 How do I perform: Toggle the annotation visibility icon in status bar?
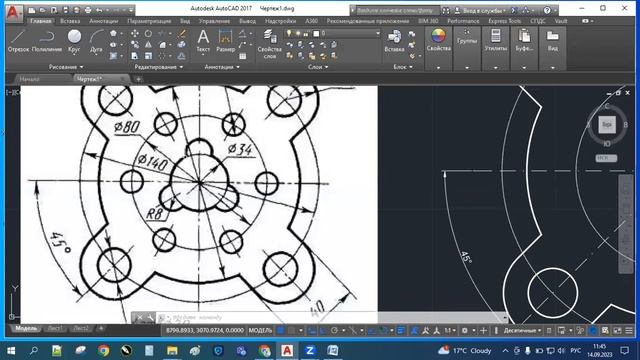click(414, 330)
